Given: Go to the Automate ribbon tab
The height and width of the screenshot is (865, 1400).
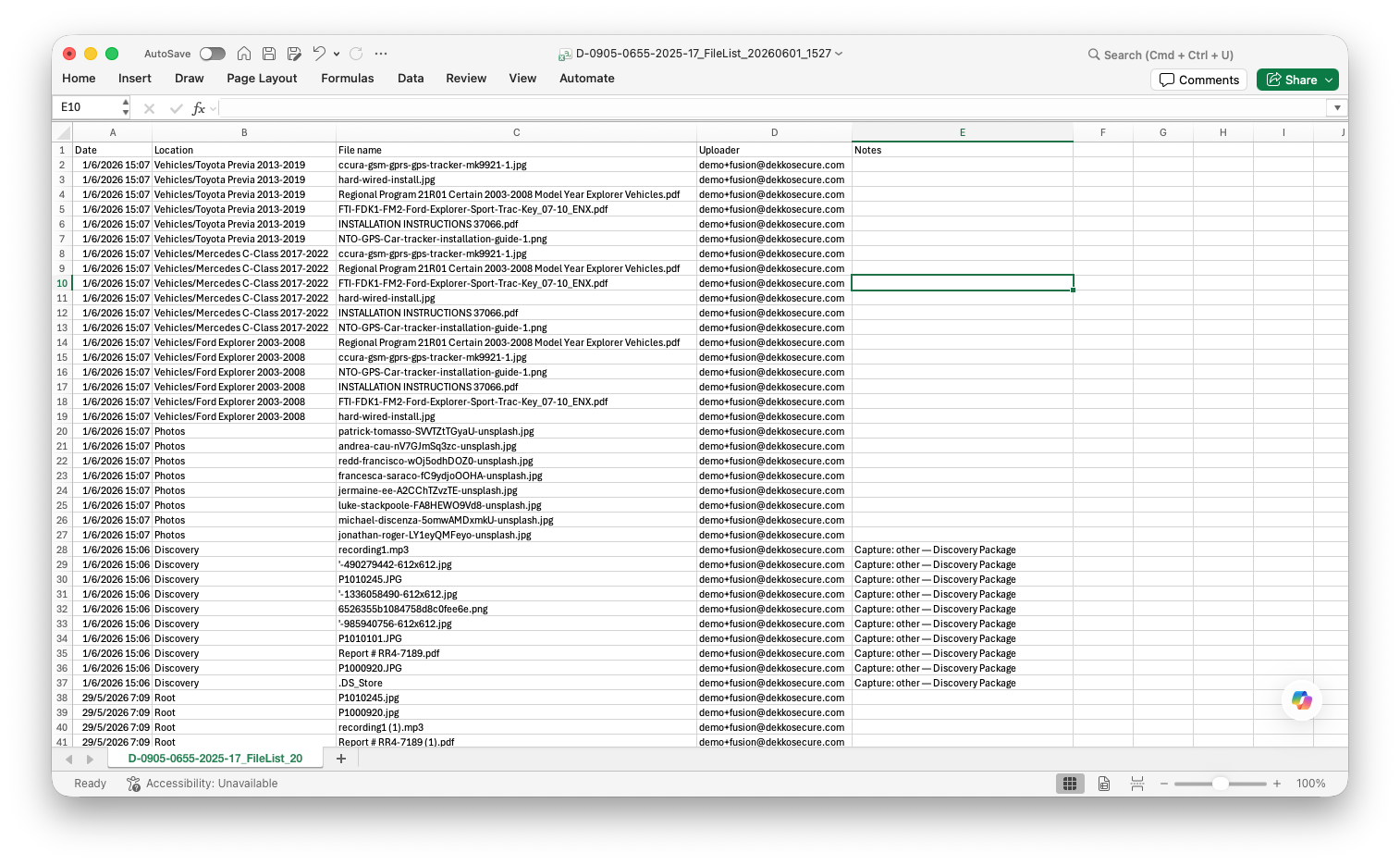Looking at the screenshot, I should [587, 79].
